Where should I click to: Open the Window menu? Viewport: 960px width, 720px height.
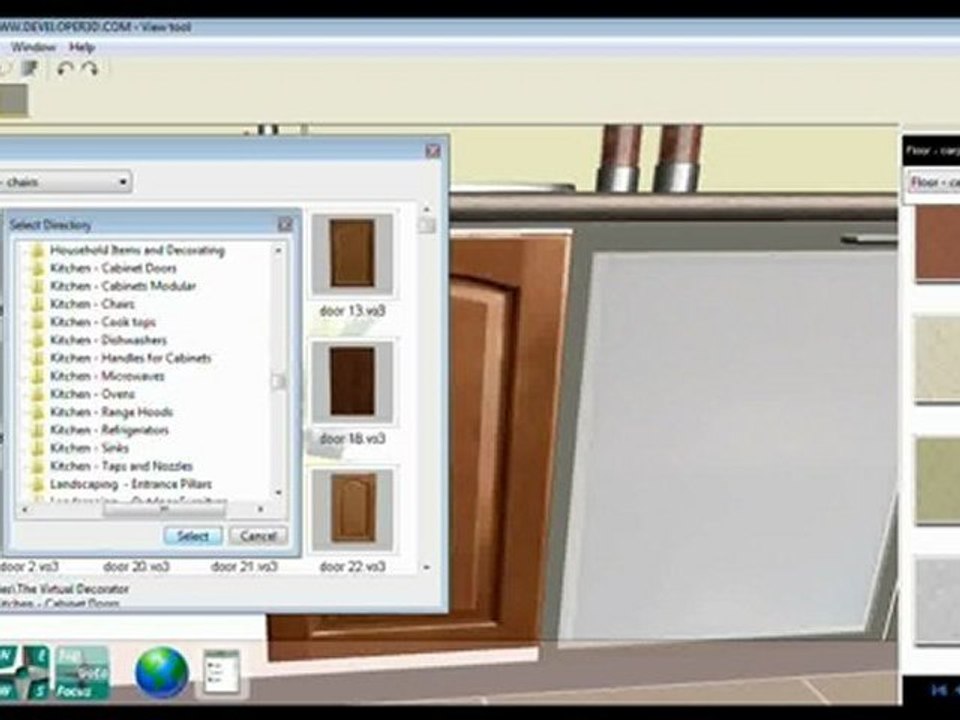click(33, 47)
